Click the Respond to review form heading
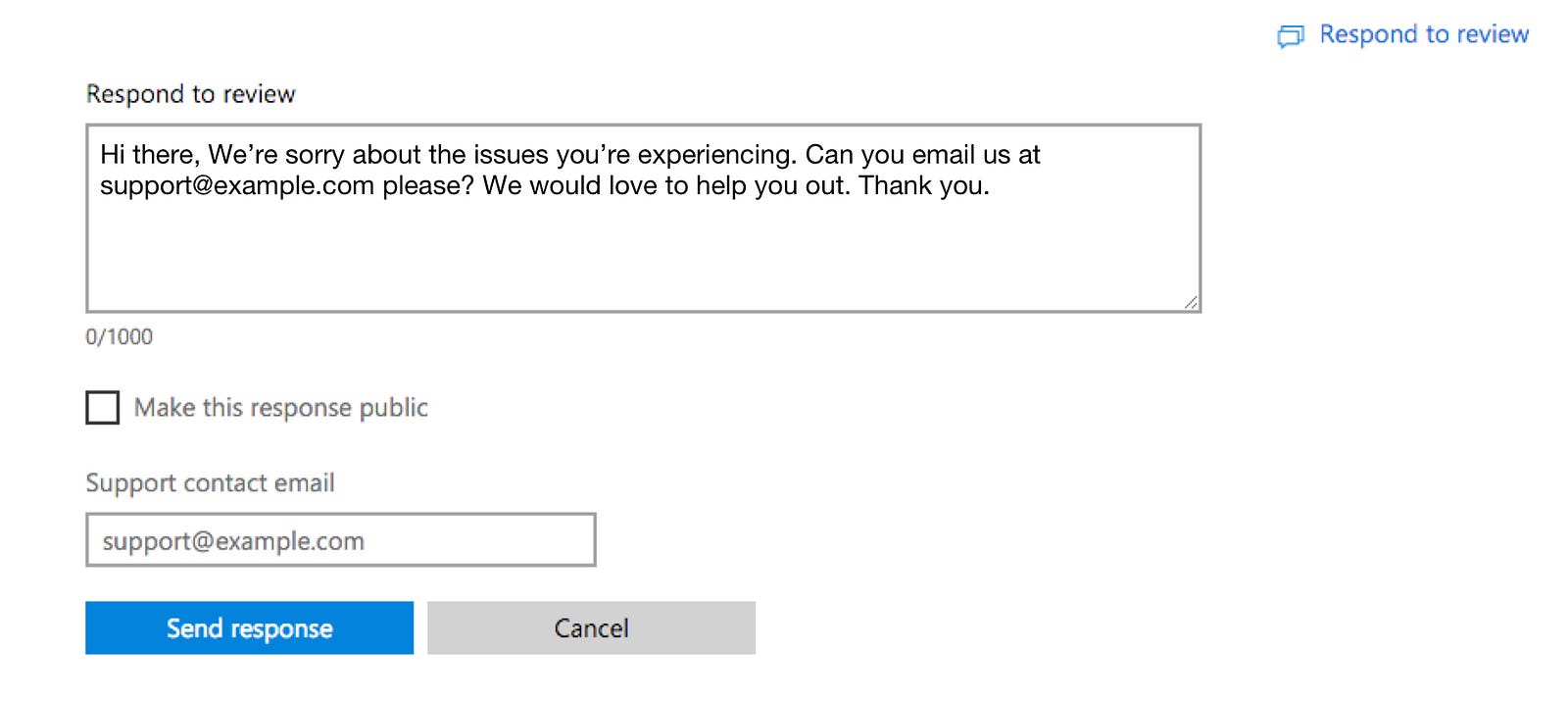This screenshot has width=1568, height=704. 191,93
